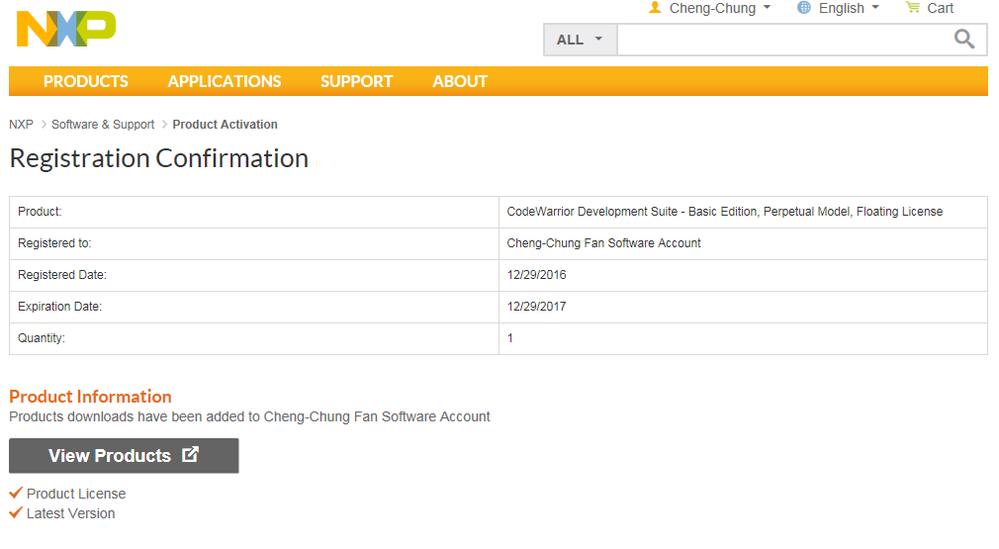The image size is (999, 549).
Task: Click the Product License checkmark icon
Action: [16, 493]
